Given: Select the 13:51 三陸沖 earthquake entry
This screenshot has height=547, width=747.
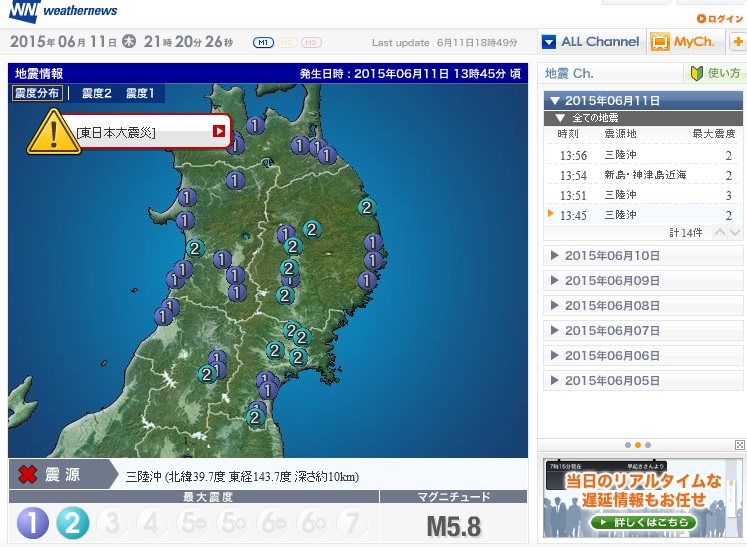Looking at the screenshot, I should click(640, 195).
